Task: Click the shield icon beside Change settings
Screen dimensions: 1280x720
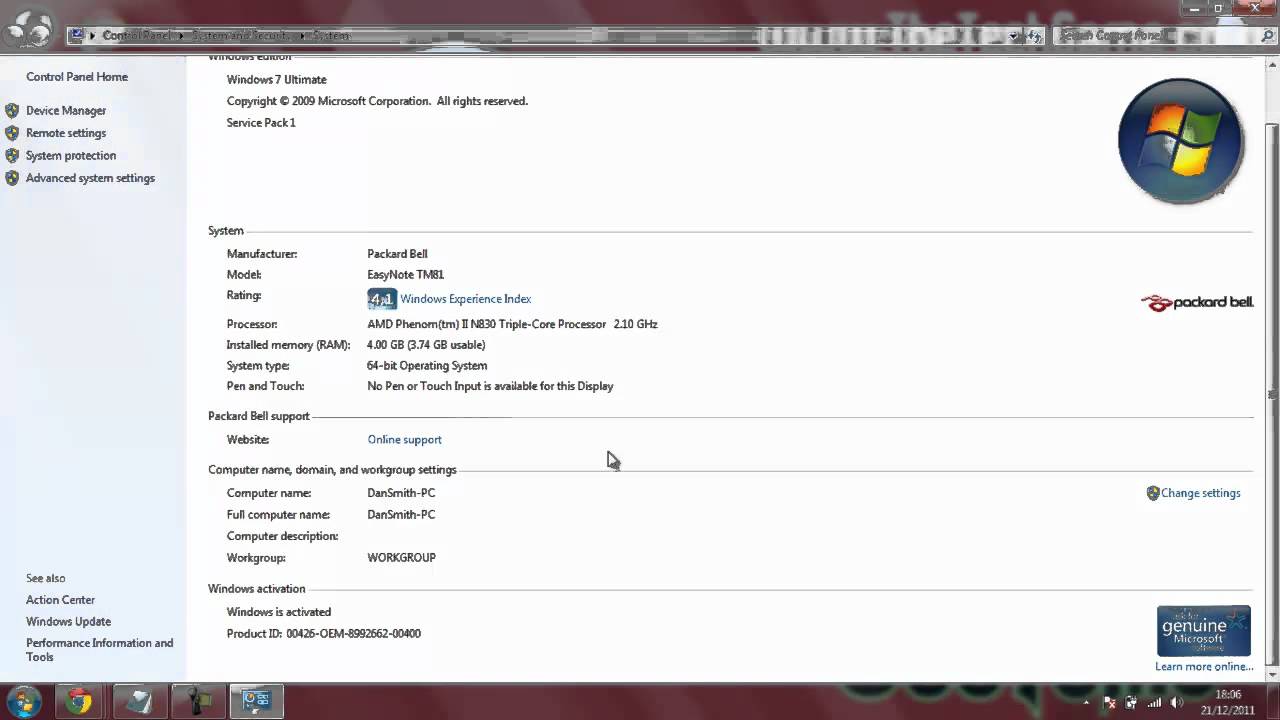Action: pos(1152,493)
